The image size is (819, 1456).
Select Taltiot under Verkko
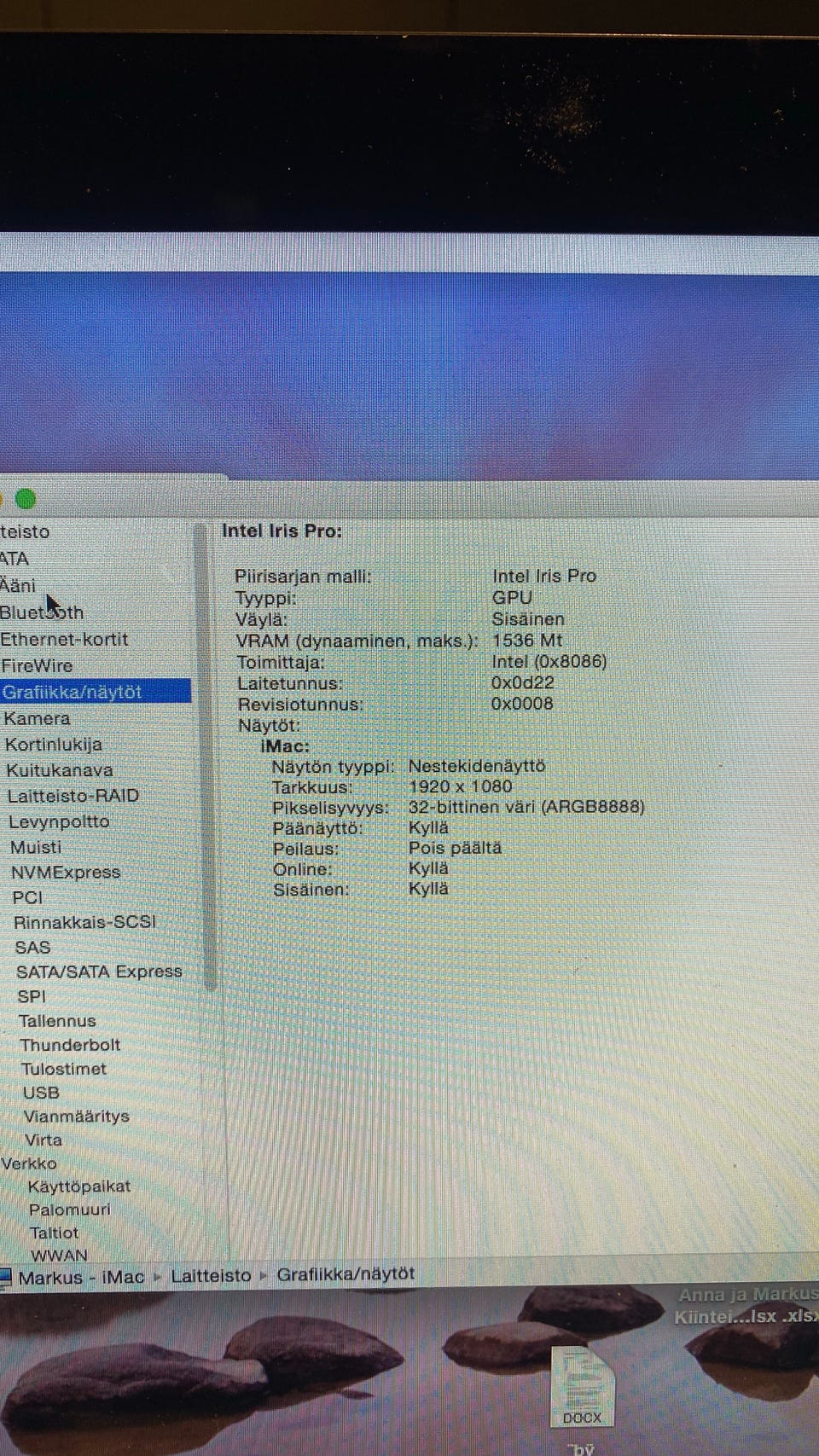tap(55, 1233)
